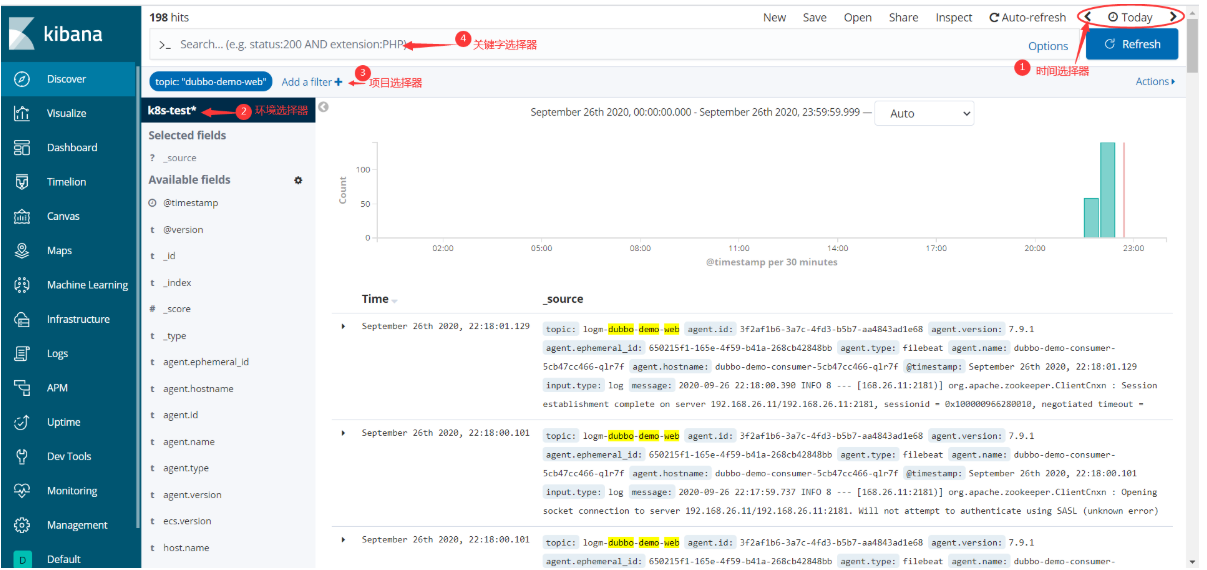Expand the second log row at 22:18:00.101
Screen dimensions: 1207x570
343,433
